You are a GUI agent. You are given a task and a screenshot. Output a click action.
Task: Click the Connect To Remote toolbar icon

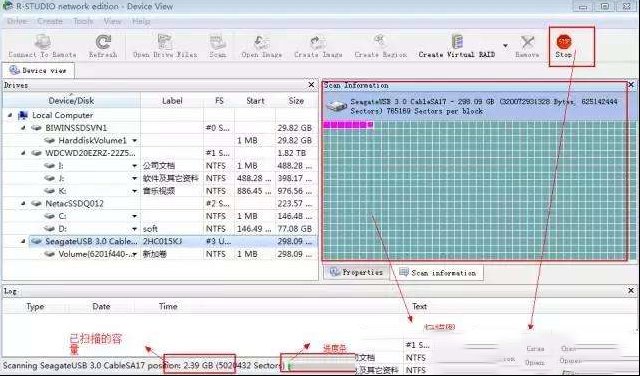tap(42, 46)
